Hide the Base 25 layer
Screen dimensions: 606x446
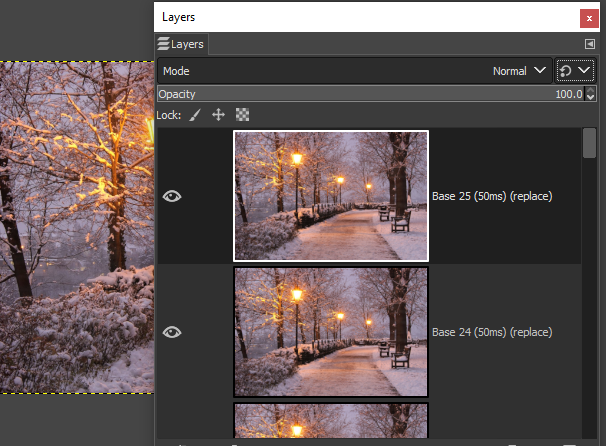coord(172,196)
